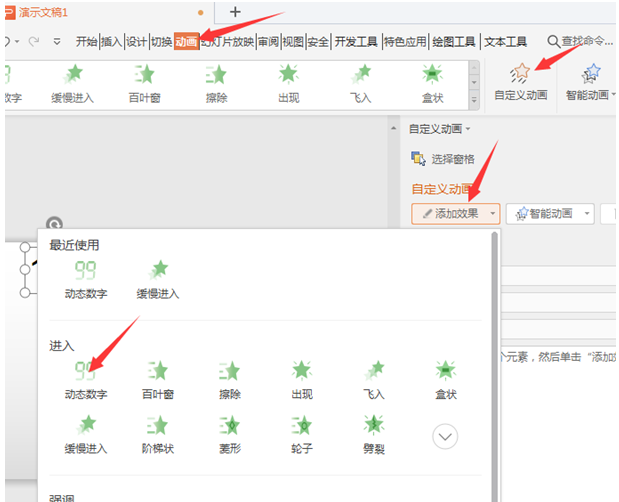
Task: Open the 特色应用 tab
Action: [x=405, y=41]
